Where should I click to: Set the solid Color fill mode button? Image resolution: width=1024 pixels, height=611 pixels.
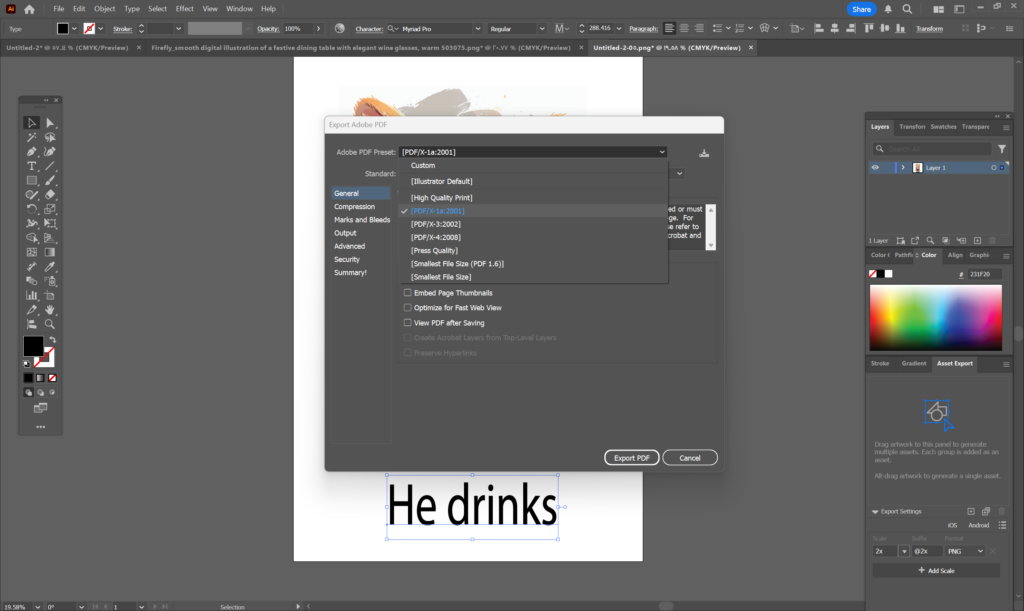point(28,378)
